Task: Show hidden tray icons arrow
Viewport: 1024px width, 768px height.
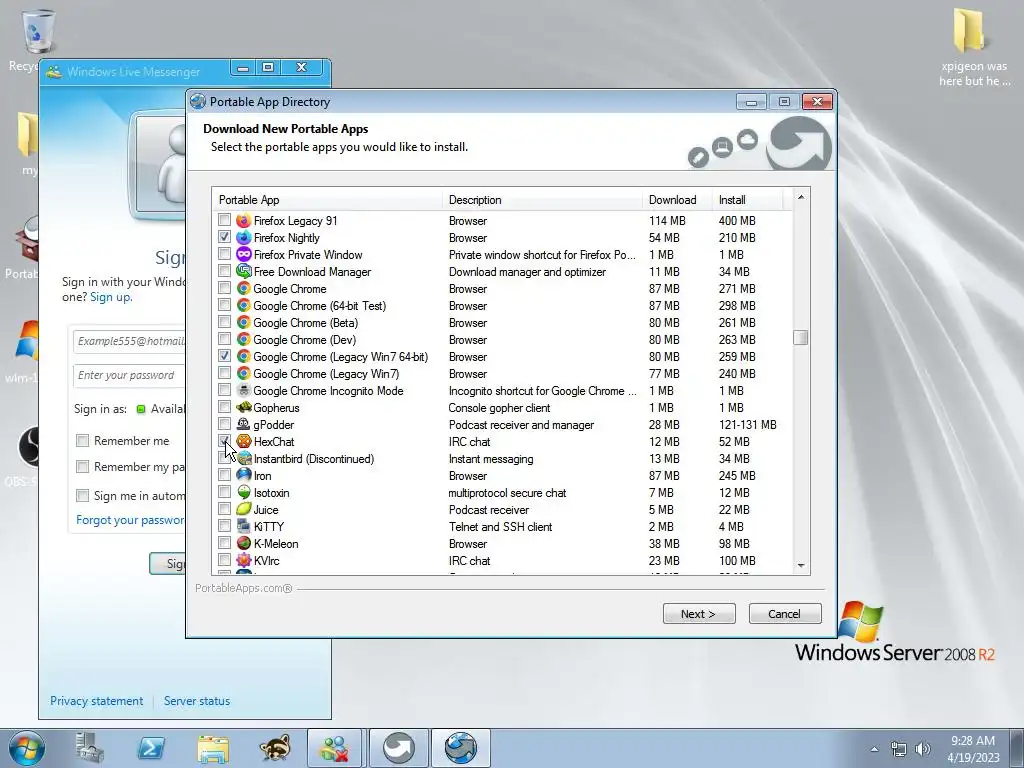Action: (x=874, y=749)
